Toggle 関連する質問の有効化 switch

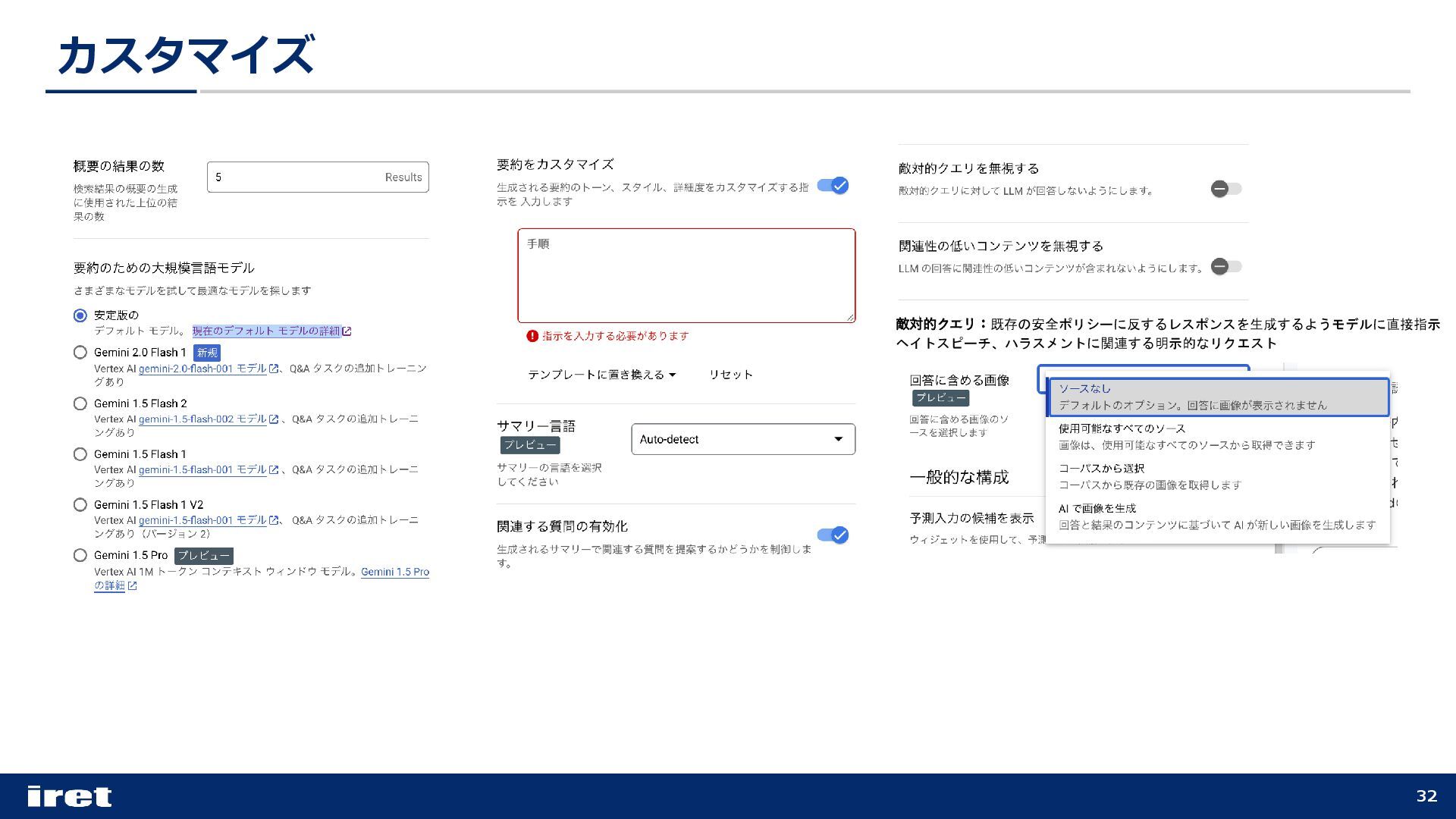coord(833,535)
